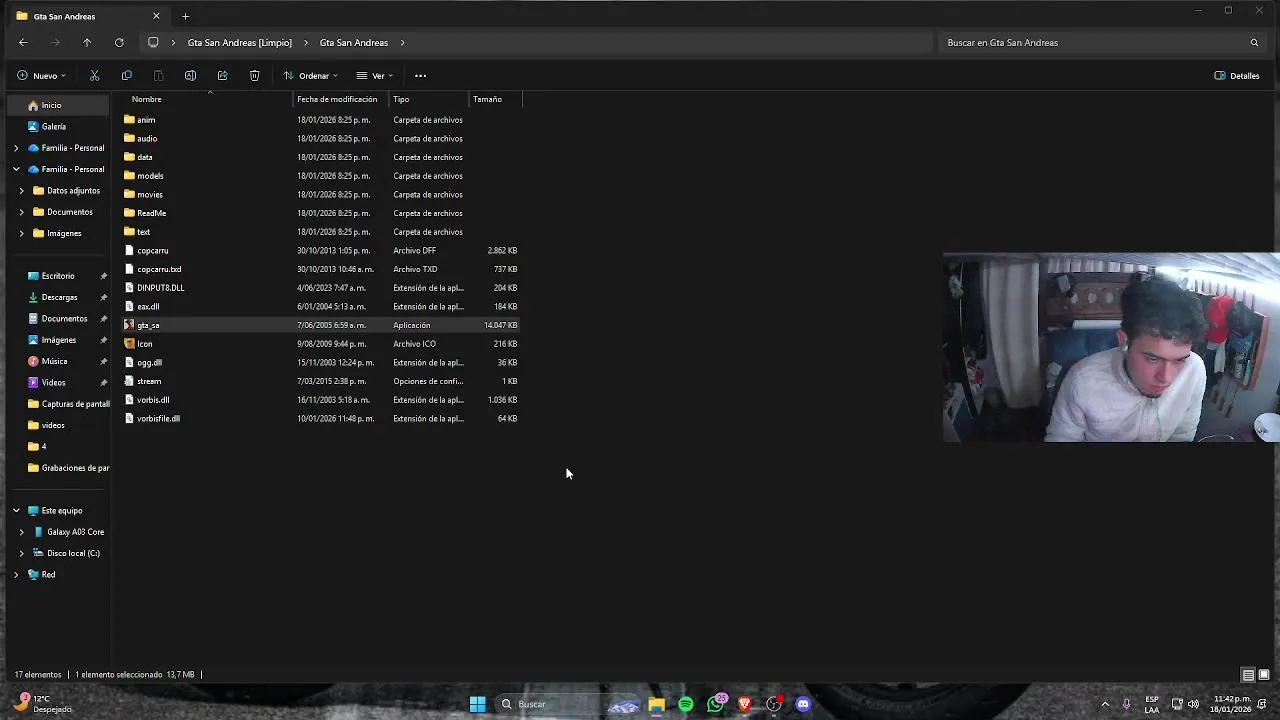Switch to large thumbnails view icon in status bar
The width and height of the screenshot is (1280, 720).
tap(1264, 675)
